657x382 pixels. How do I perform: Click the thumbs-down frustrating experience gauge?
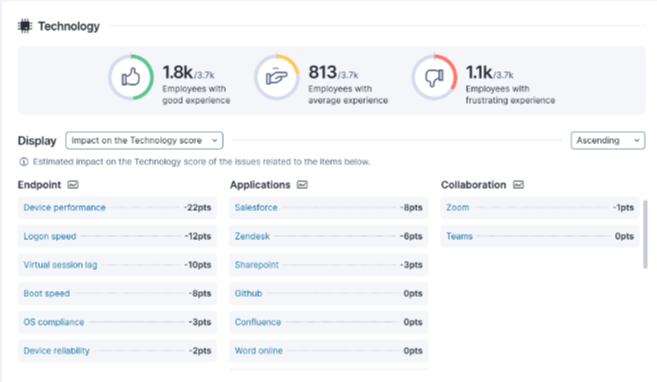pyautogui.click(x=434, y=77)
